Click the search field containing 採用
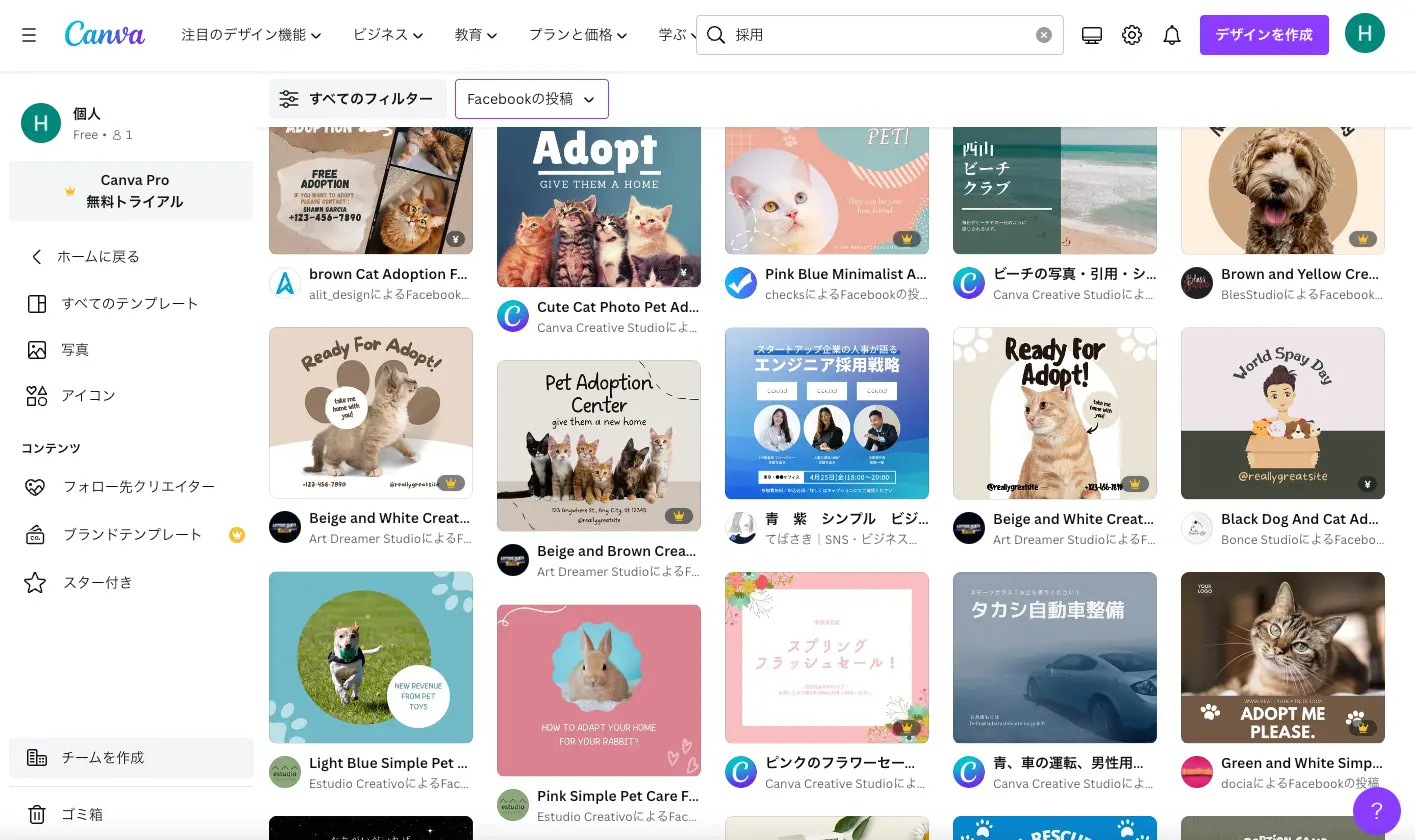Screen dimensions: 1415x840 click(x=880, y=35)
